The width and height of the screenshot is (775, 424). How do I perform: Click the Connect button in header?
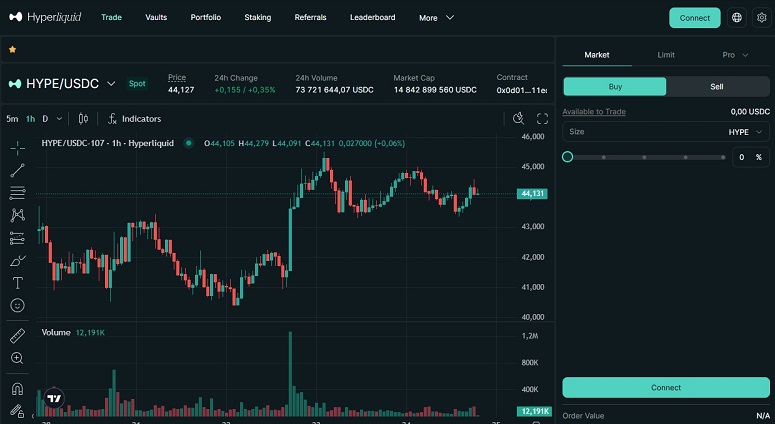(x=694, y=18)
